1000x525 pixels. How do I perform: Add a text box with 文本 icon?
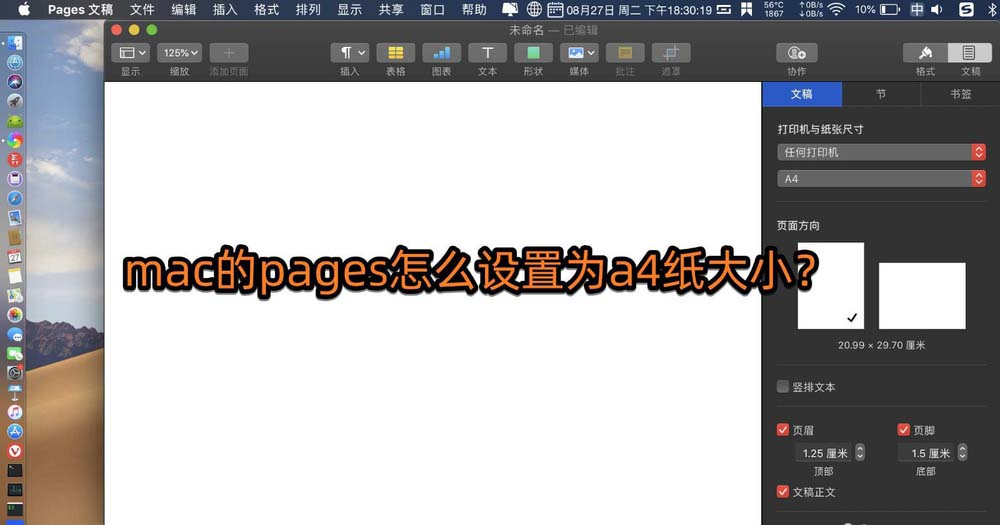pyautogui.click(x=487, y=53)
